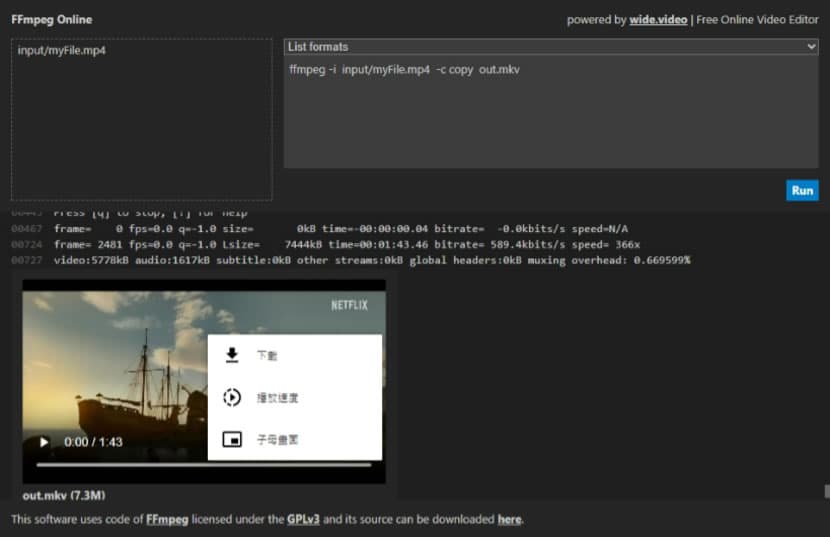Click the 'here' source download link
The height and width of the screenshot is (537, 830).
point(509,519)
